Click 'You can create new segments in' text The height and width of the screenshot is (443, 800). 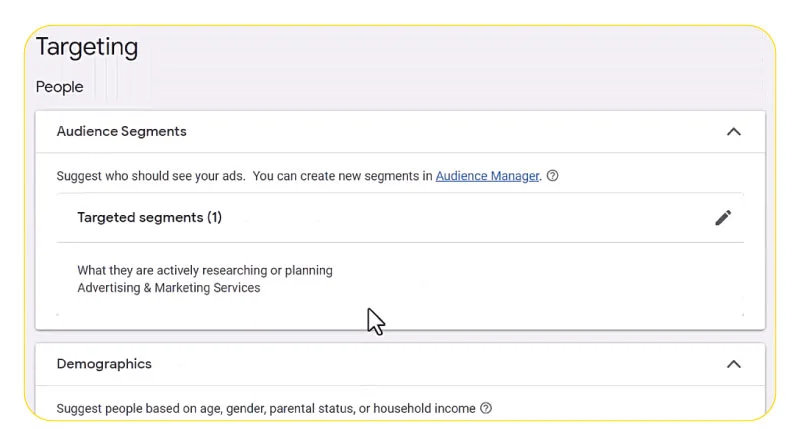[342, 176]
